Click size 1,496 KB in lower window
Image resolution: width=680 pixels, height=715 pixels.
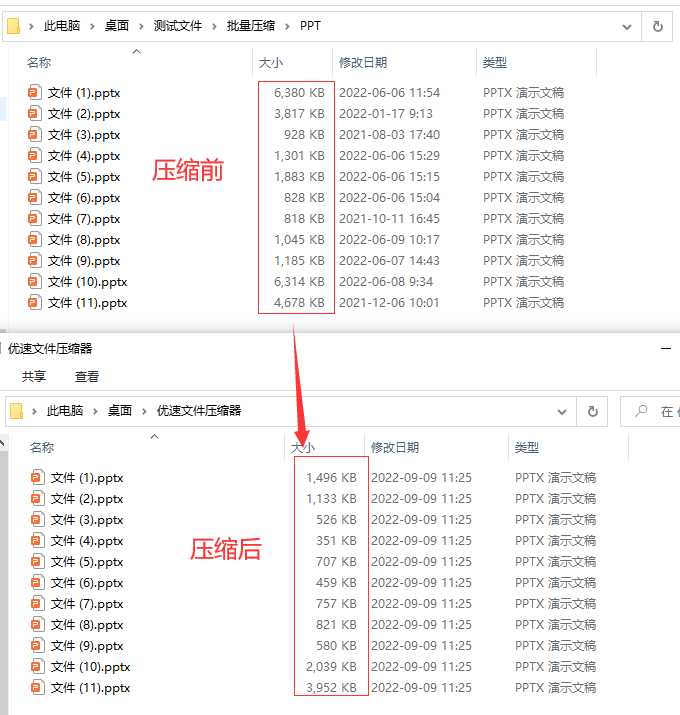[332, 477]
